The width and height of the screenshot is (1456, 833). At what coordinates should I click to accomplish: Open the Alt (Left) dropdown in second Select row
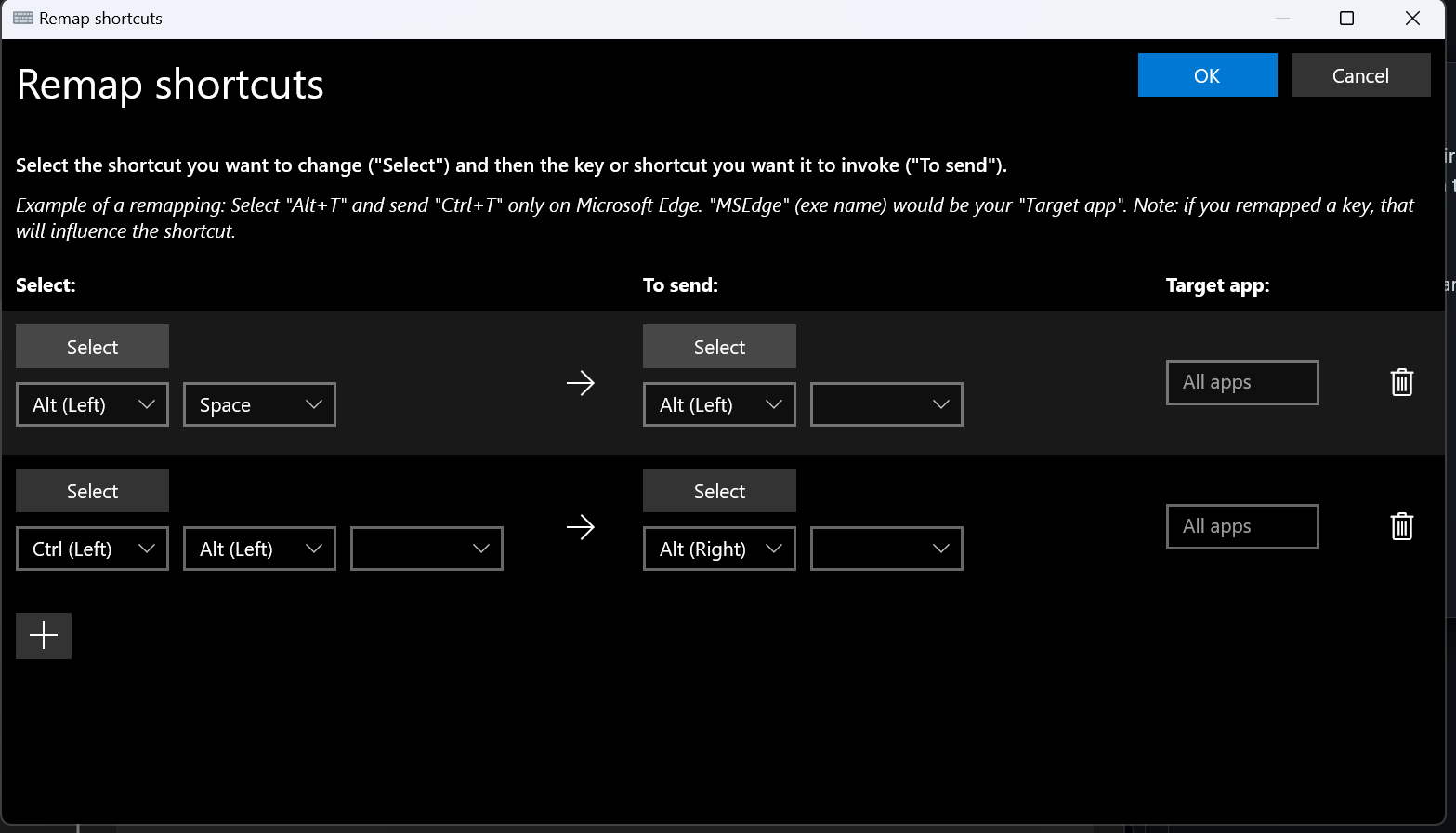(x=259, y=549)
